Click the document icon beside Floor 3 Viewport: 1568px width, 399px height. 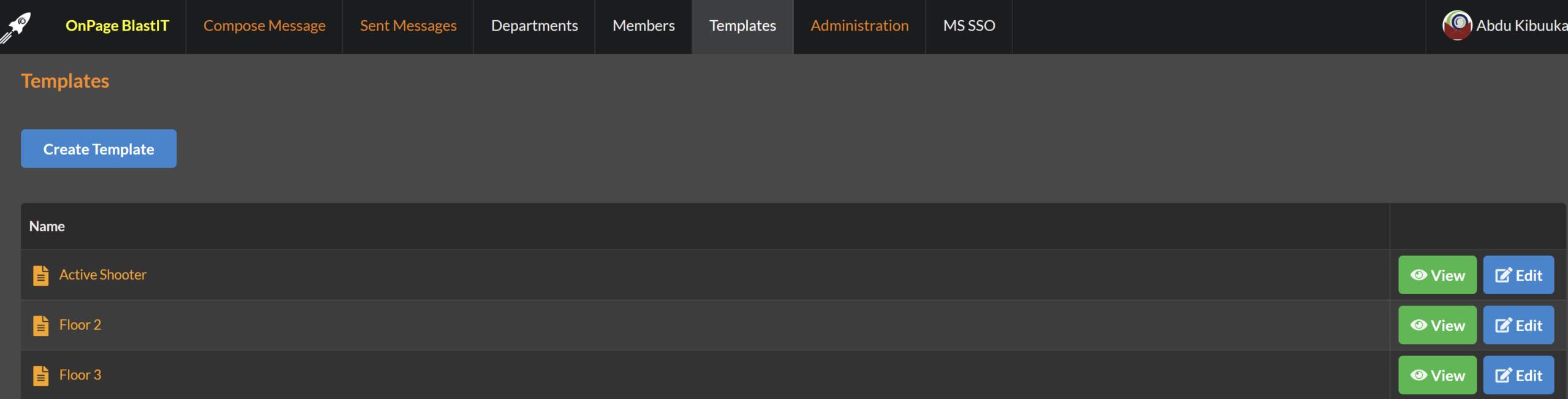click(41, 376)
